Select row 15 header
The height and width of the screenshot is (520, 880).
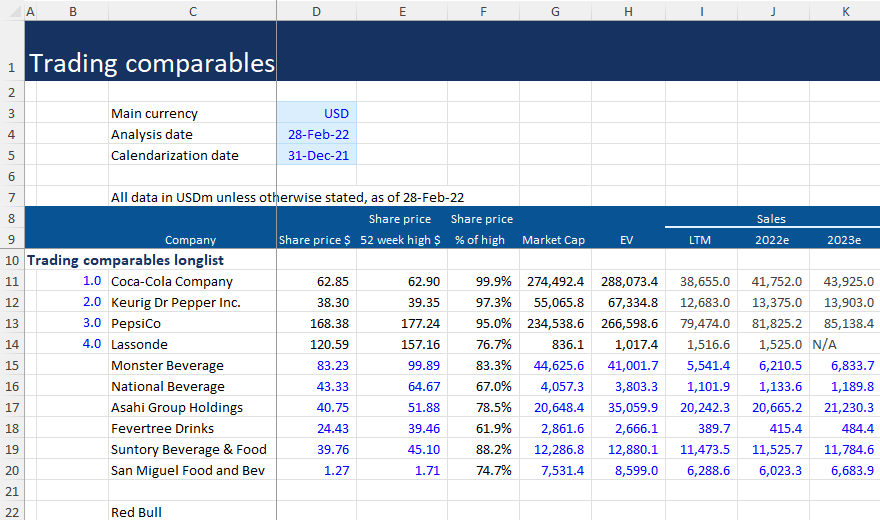pyautogui.click(x=12, y=365)
